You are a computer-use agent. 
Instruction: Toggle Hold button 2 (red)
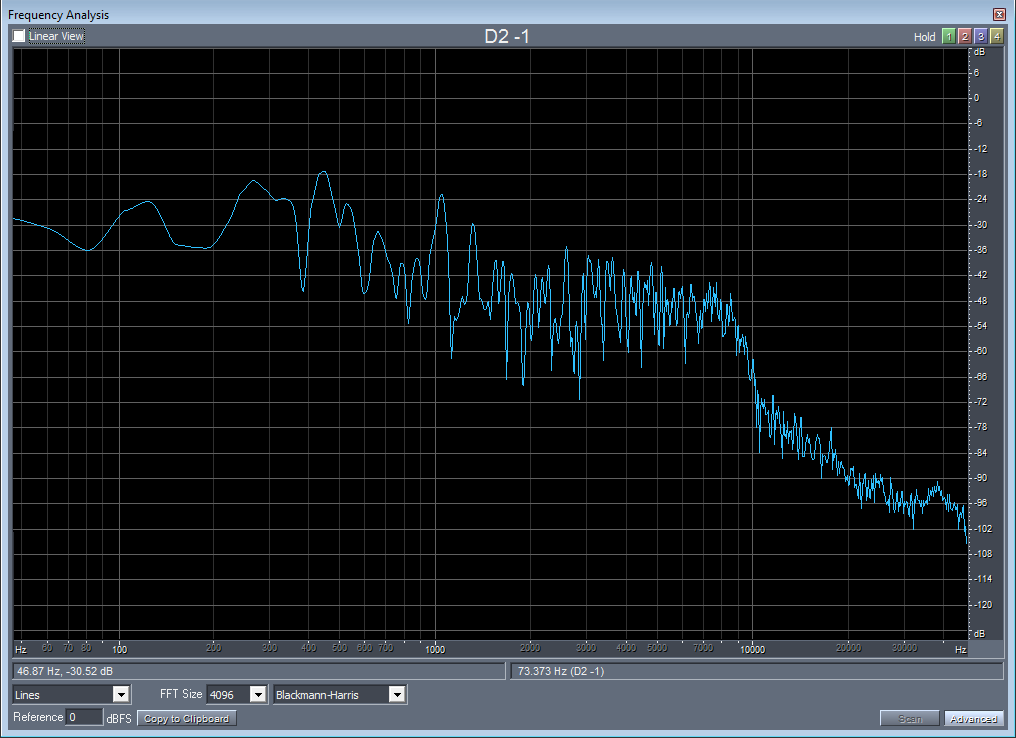click(x=965, y=36)
